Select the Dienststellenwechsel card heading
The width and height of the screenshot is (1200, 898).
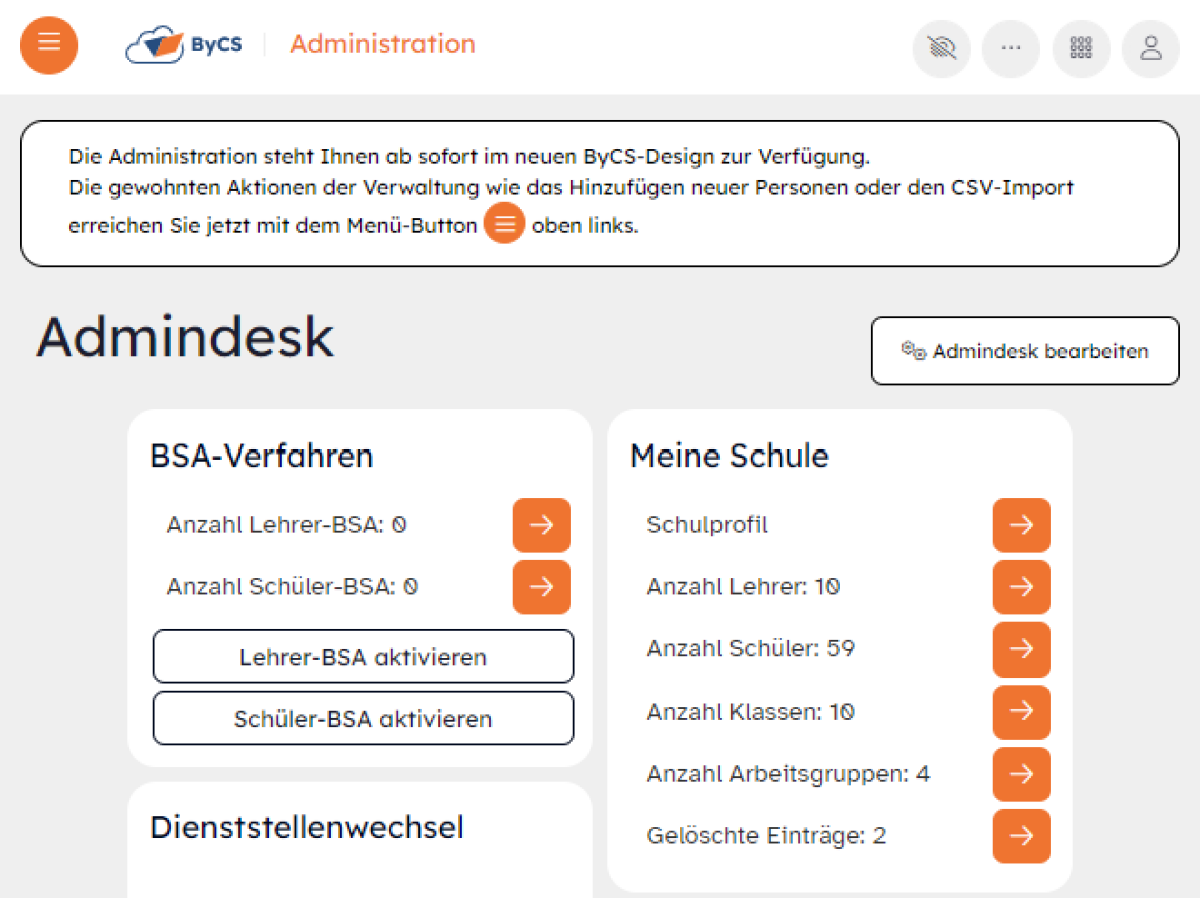pos(307,828)
